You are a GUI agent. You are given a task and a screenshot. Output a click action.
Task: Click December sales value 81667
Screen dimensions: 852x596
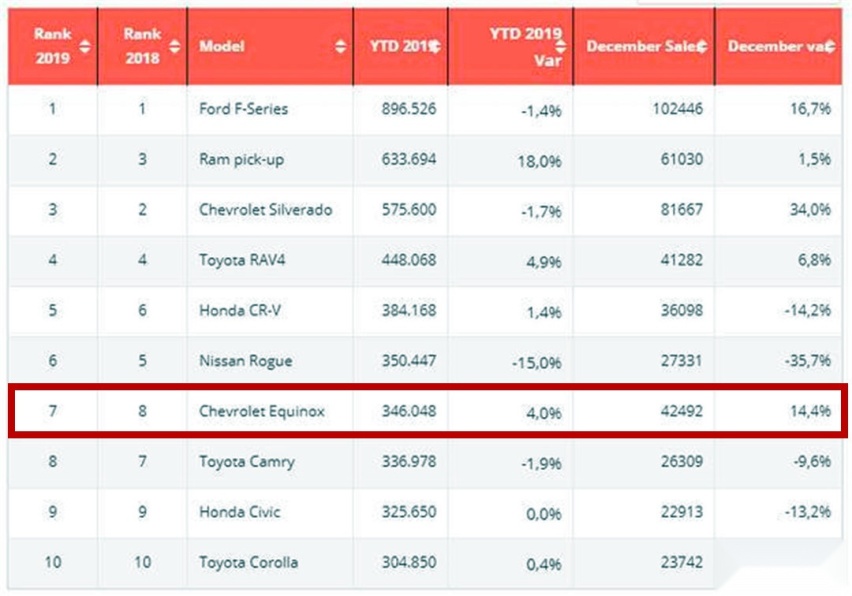point(681,210)
